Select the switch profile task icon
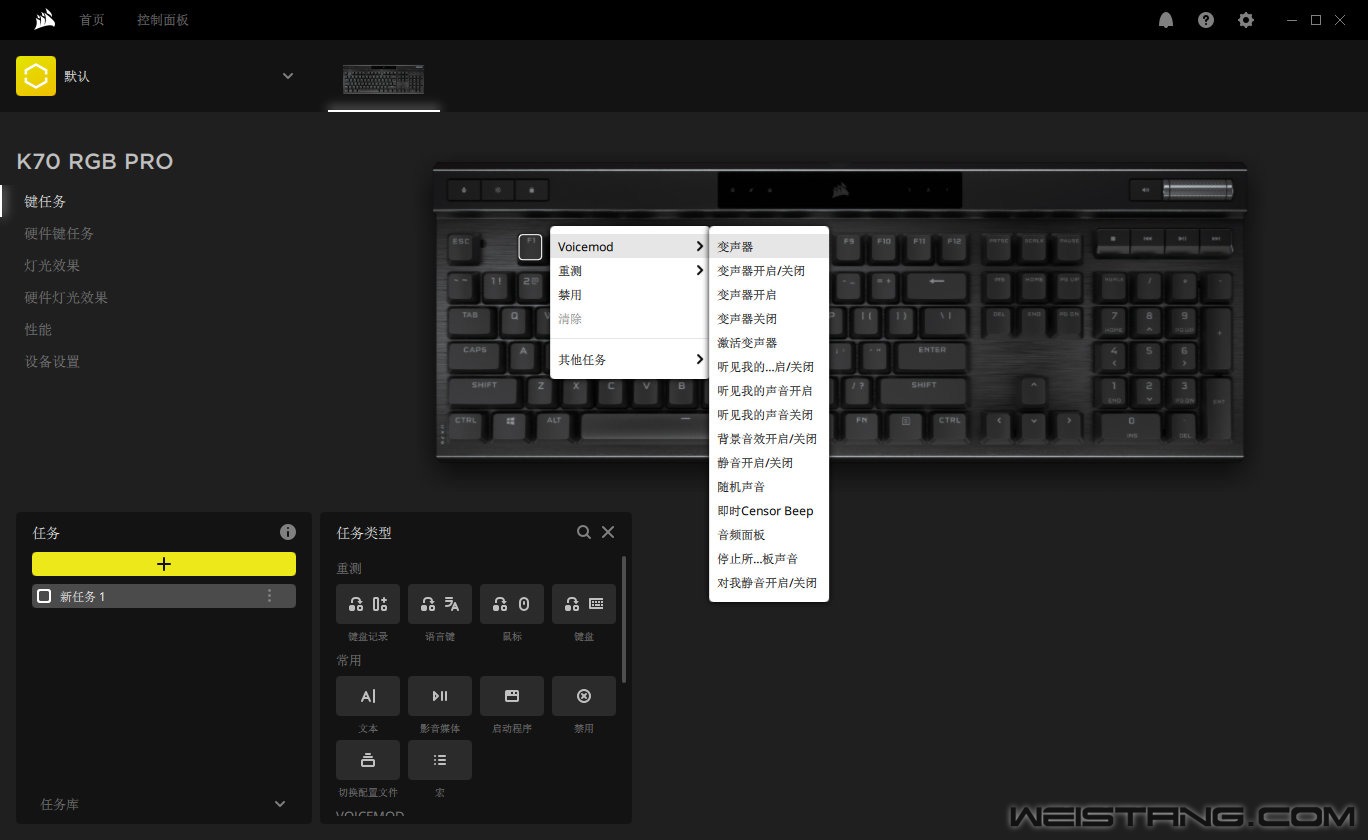Viewport: 1368px width, 840px height. coord(368,760)
